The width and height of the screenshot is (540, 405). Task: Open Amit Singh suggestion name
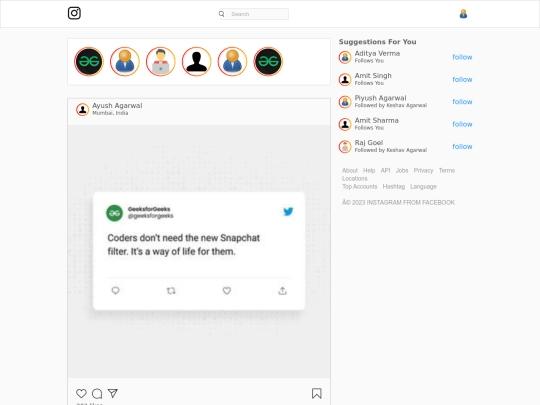coord(373,76)
